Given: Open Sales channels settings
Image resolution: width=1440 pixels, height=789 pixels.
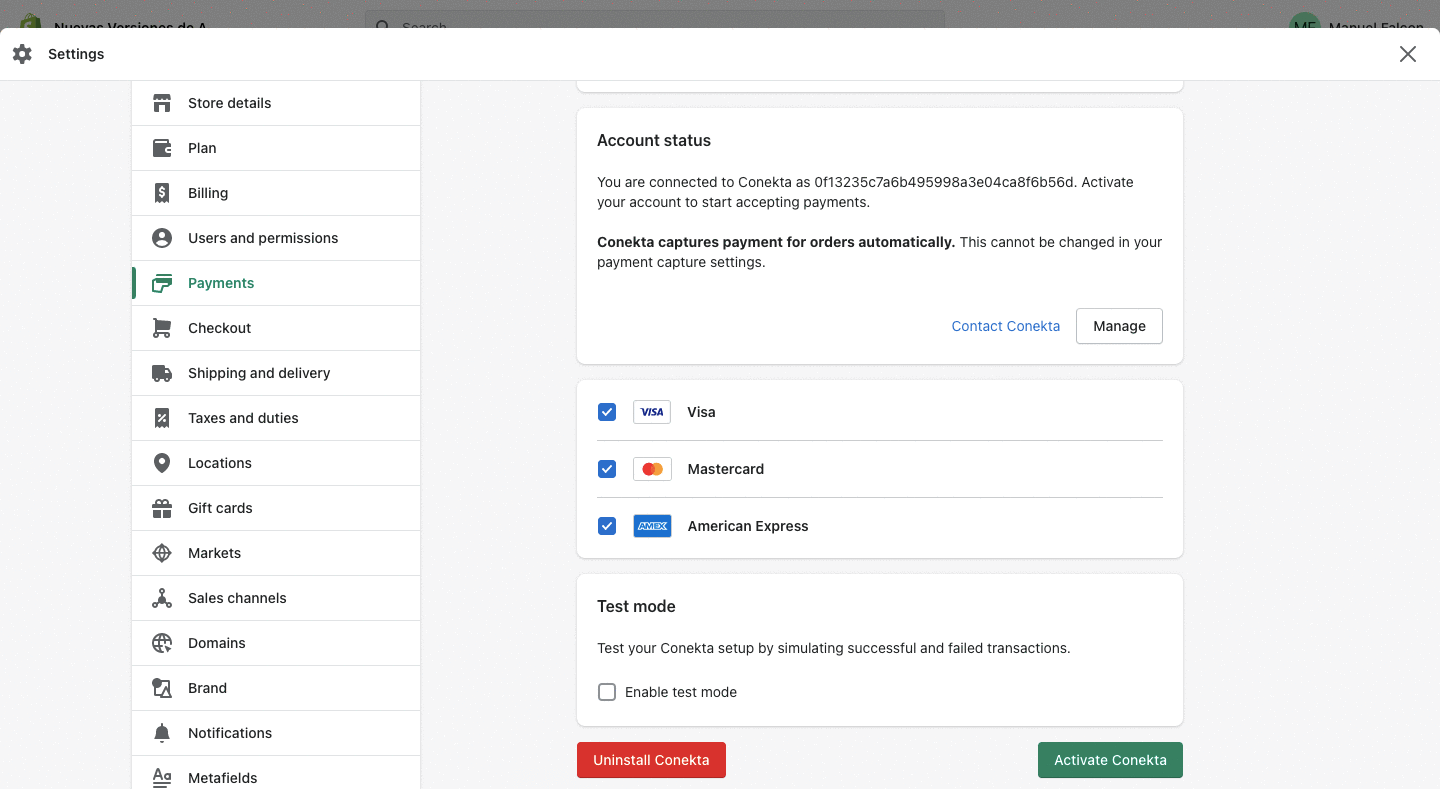Looking at the screenshot, I should [276, 598].
